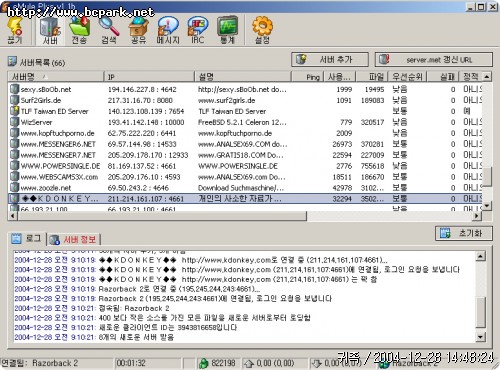Click the server list vertical scrollbar thumb

(x=487, y=177)
